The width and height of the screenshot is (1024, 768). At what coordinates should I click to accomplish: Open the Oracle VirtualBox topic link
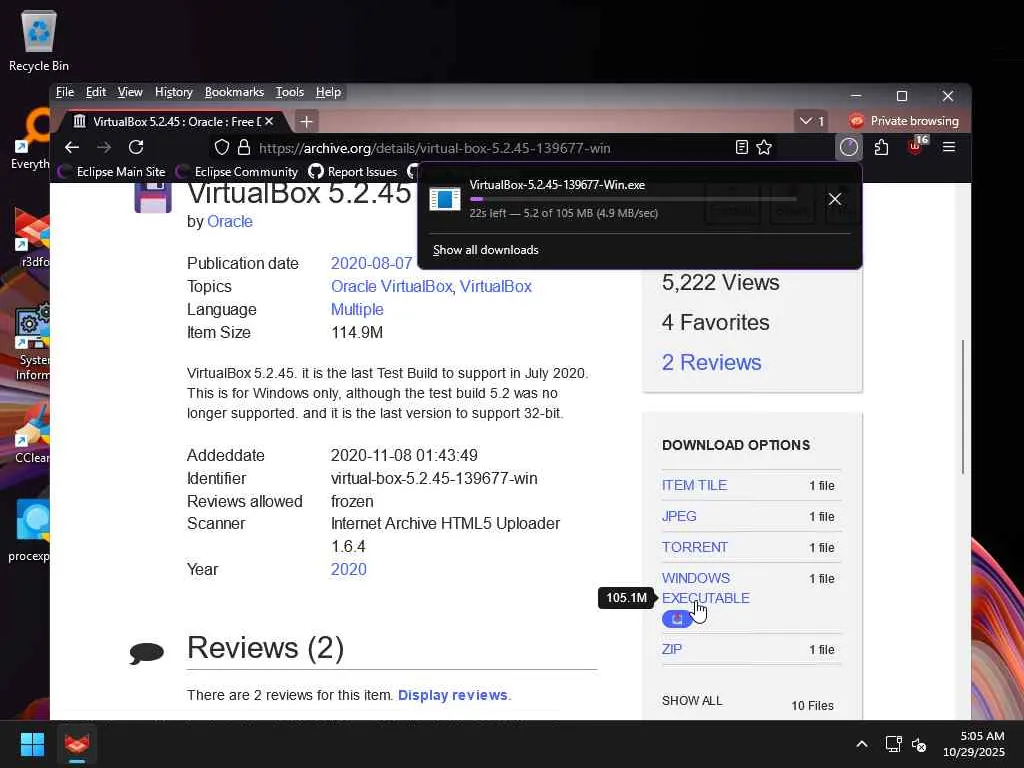click(391, 287)
